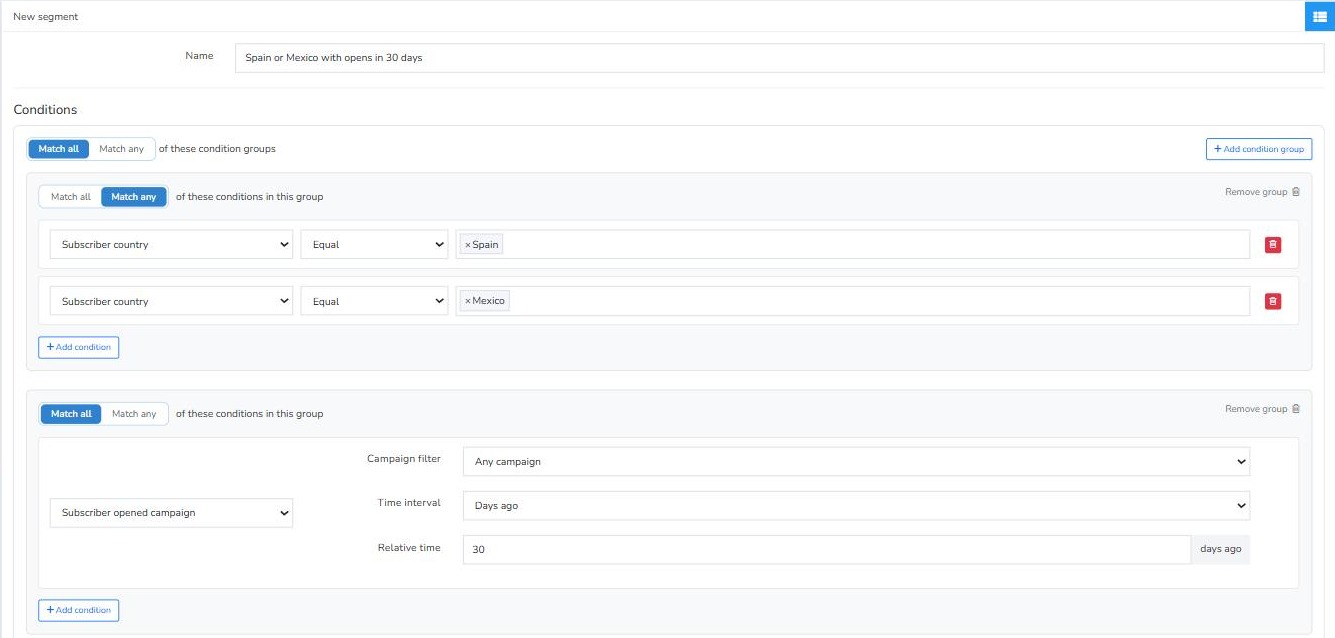The width and height of the screenshot is (1335, 638).
Task: Set condition groups to Match any
Action: (x=122, y=149)
